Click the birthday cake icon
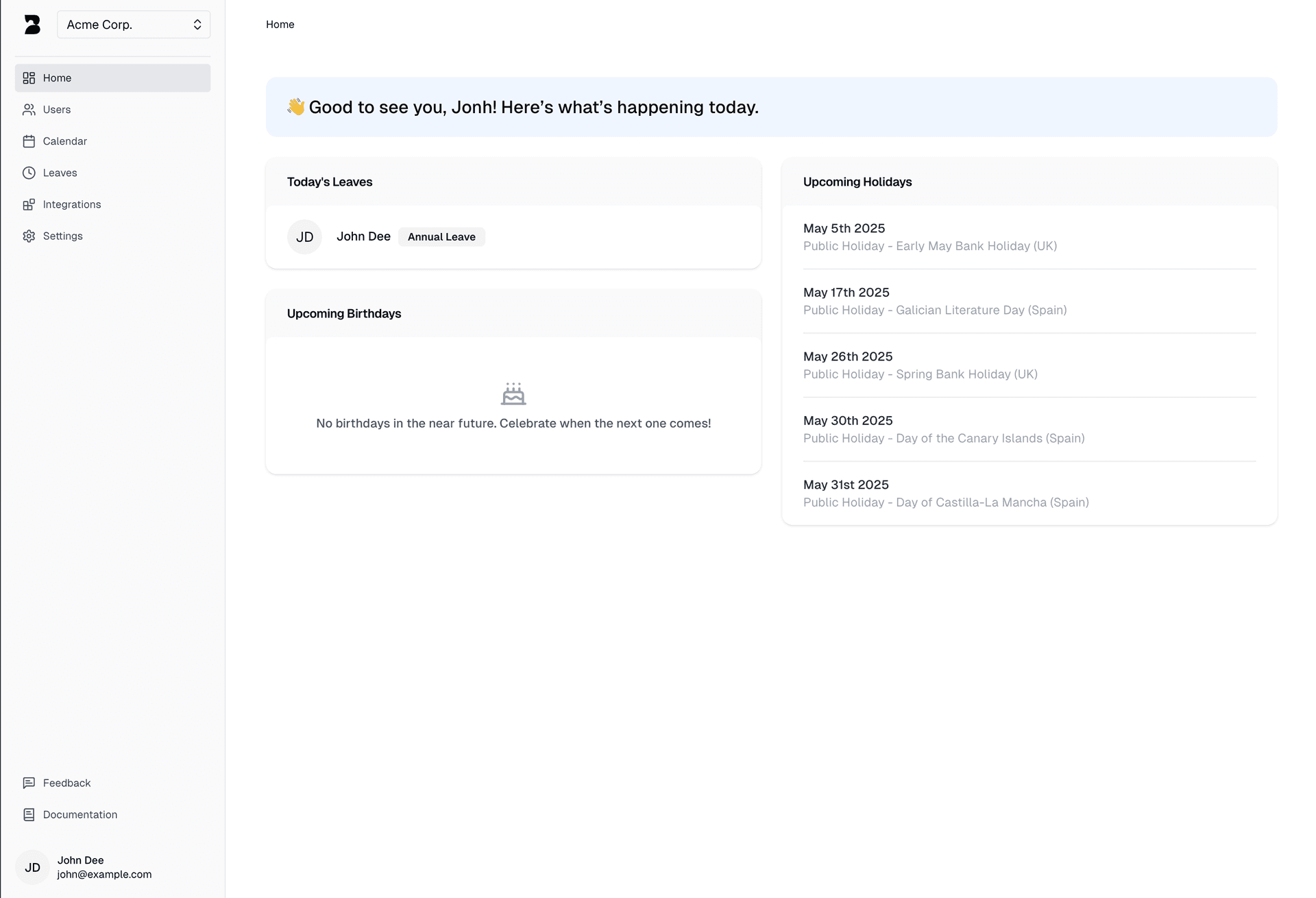This screenshot has height=898, width=1316. (x=513, y=393)
